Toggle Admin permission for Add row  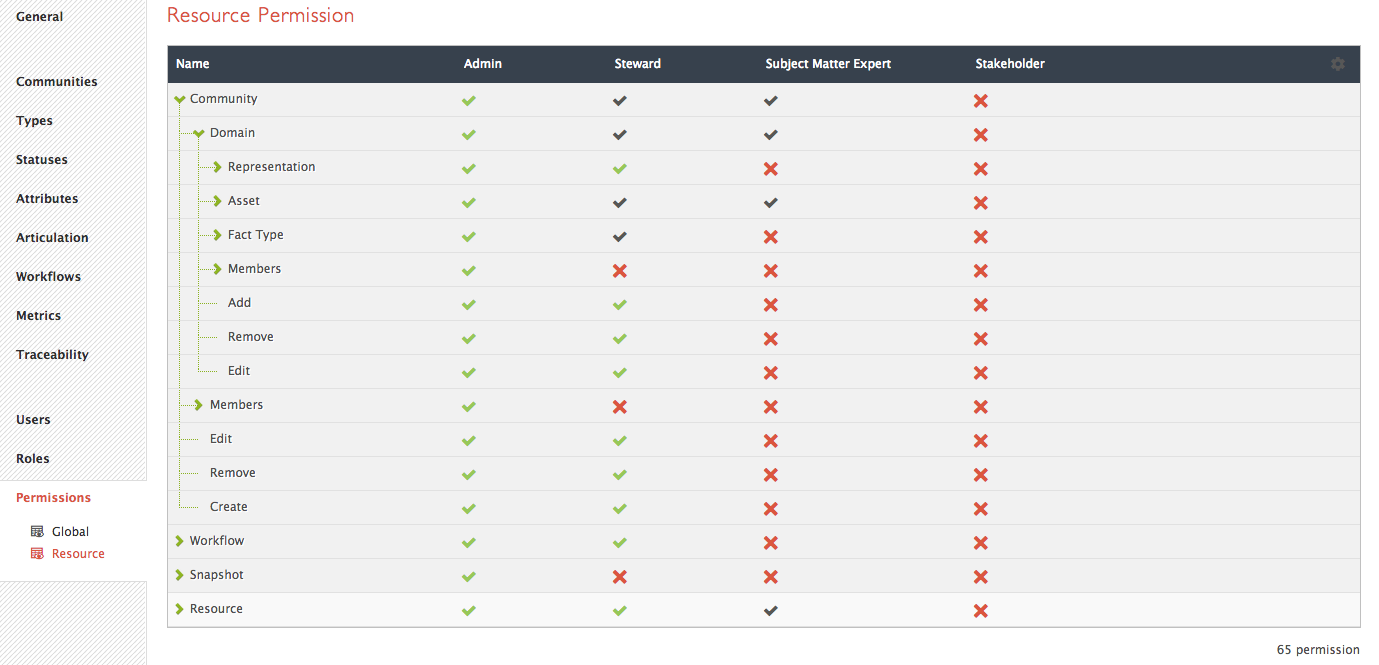click(468, 304)
